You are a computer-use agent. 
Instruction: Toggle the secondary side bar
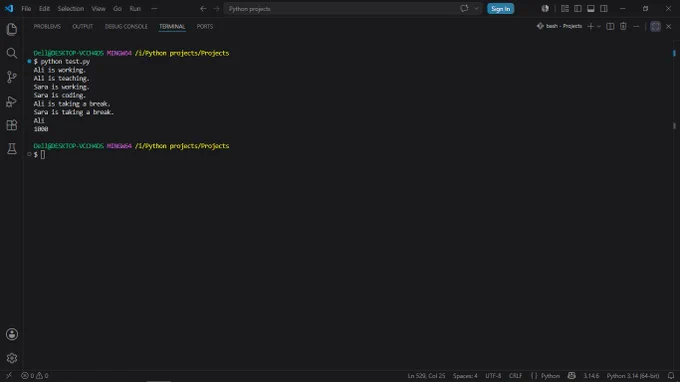point(604,9)
